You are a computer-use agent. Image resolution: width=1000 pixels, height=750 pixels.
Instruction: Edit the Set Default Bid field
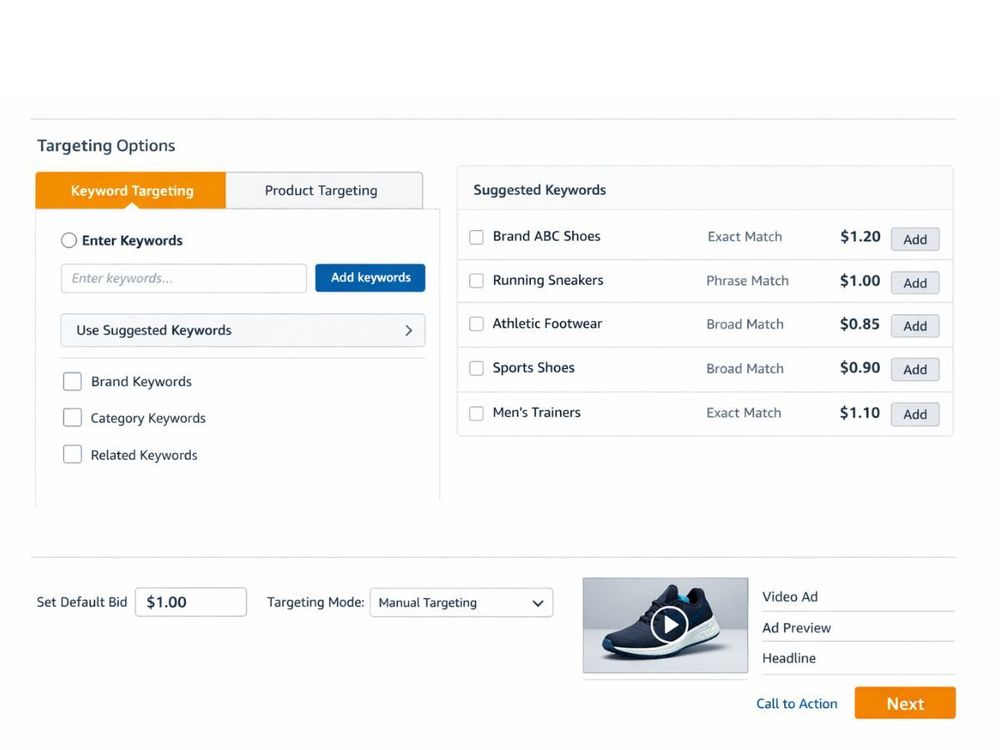[x=191, y=602]
